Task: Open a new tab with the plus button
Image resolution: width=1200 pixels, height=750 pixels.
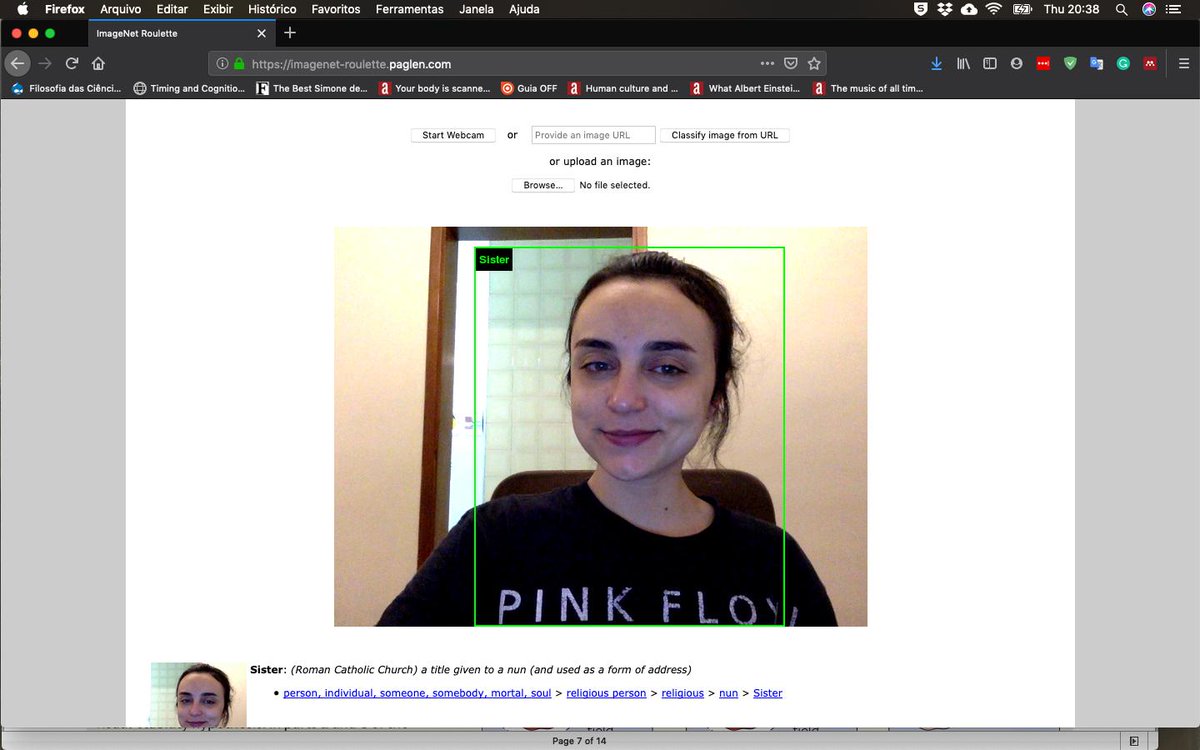Action: pos(290,32)
